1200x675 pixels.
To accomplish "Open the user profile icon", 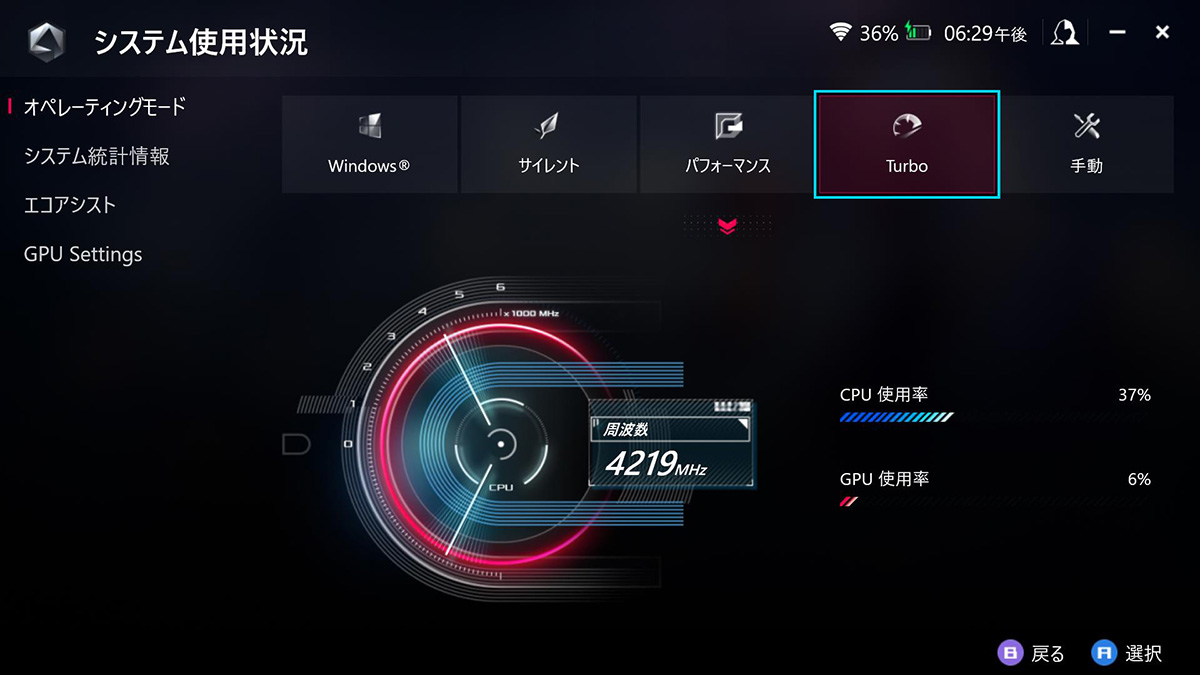I will tap(1065, 33).
